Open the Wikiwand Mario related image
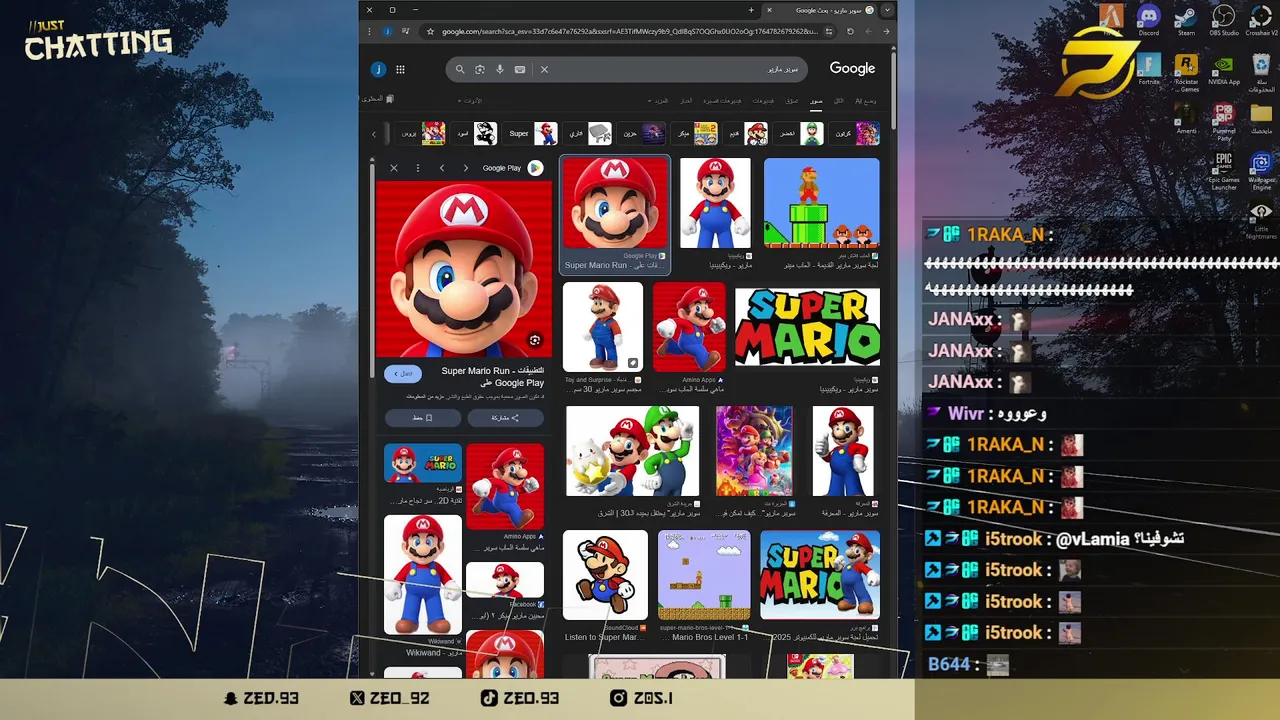Screen dimensions: 1280x720 pyautogui.click(x=423, y=575)
